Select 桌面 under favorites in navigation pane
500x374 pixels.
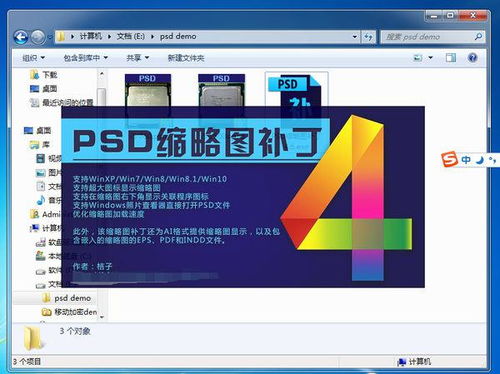(x=43, y=89)
